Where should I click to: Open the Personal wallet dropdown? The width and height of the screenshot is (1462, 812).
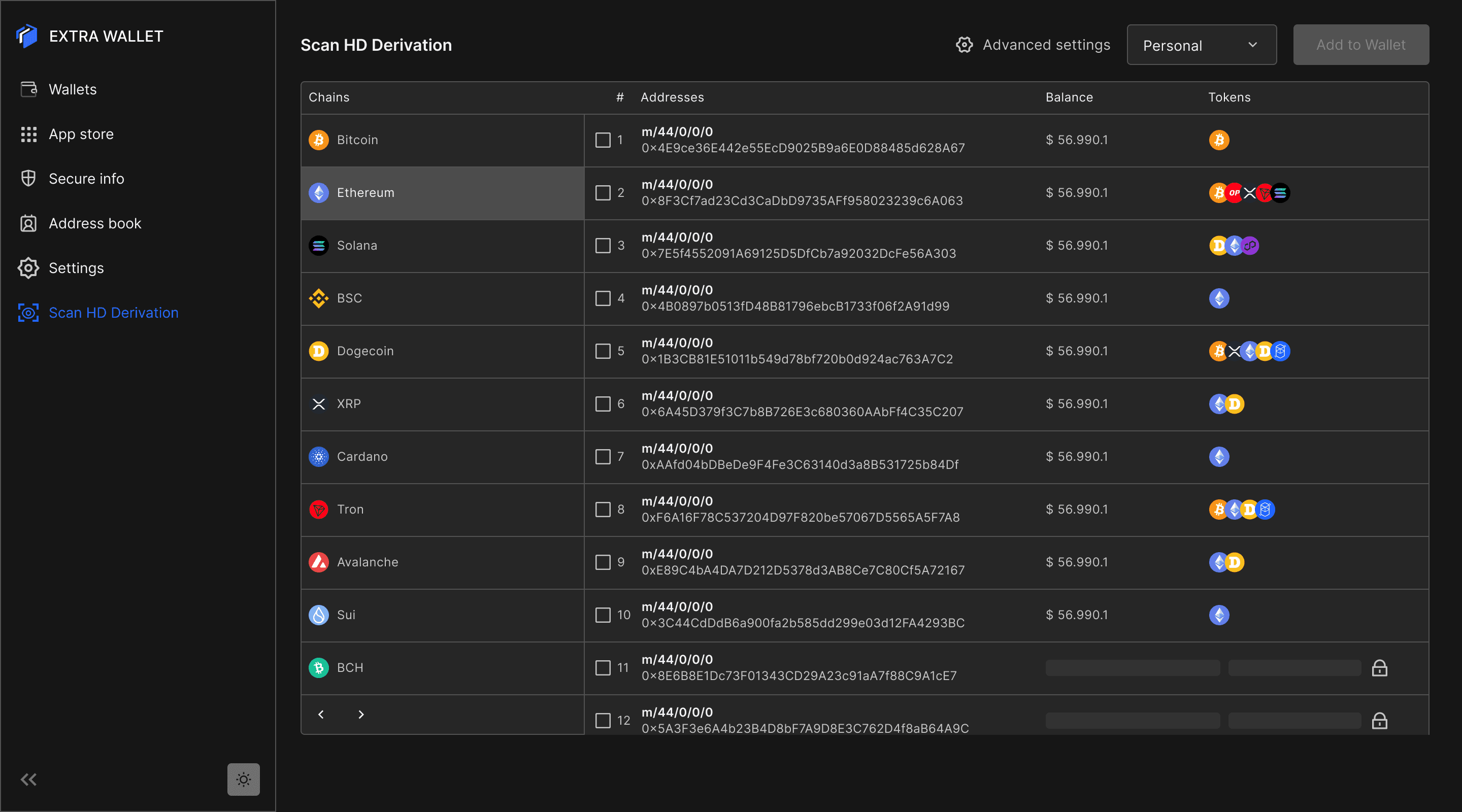(1201, 45)
